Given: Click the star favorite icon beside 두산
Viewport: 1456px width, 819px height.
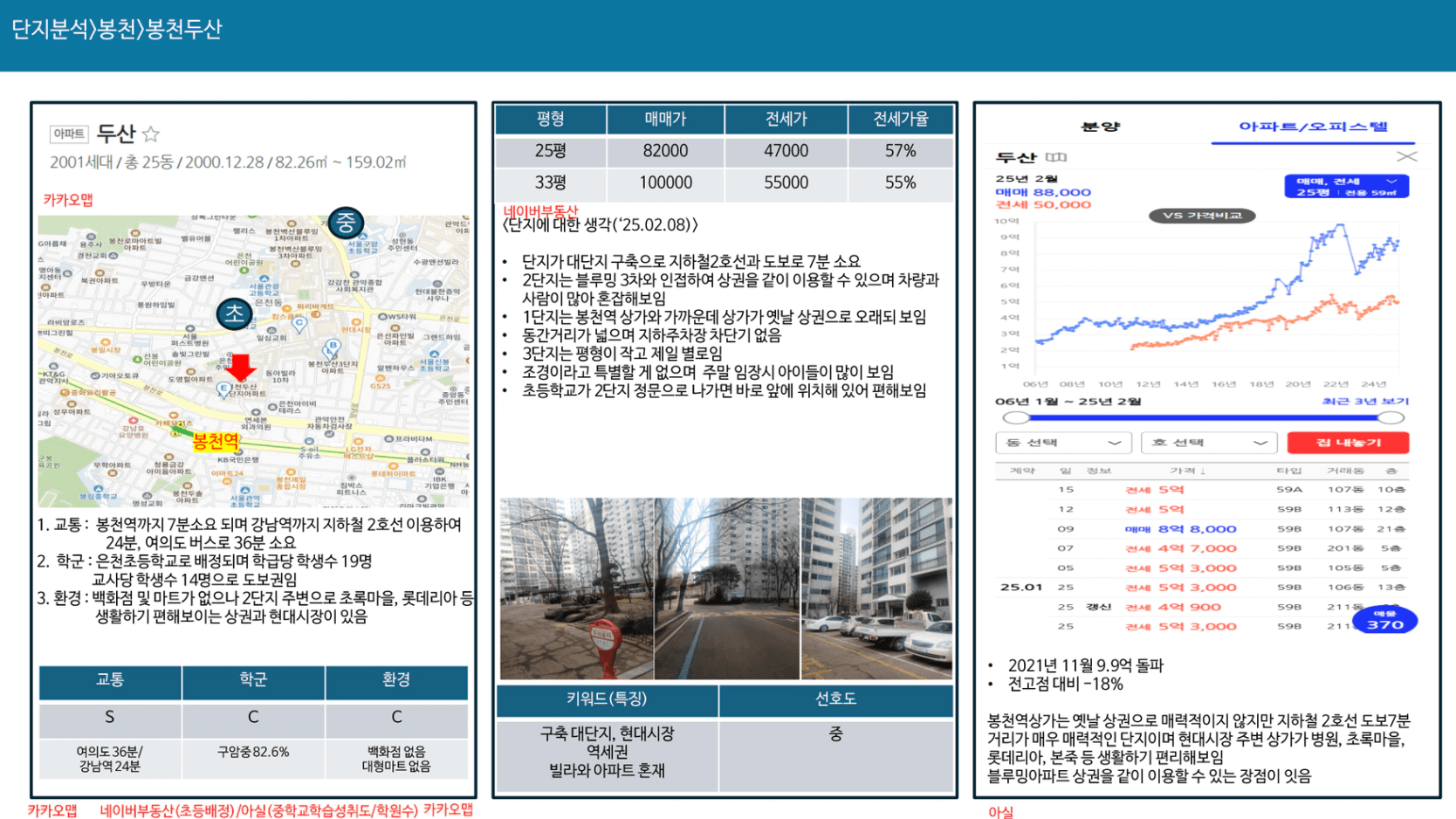Looking at the screenshot, I should point(151,134).
